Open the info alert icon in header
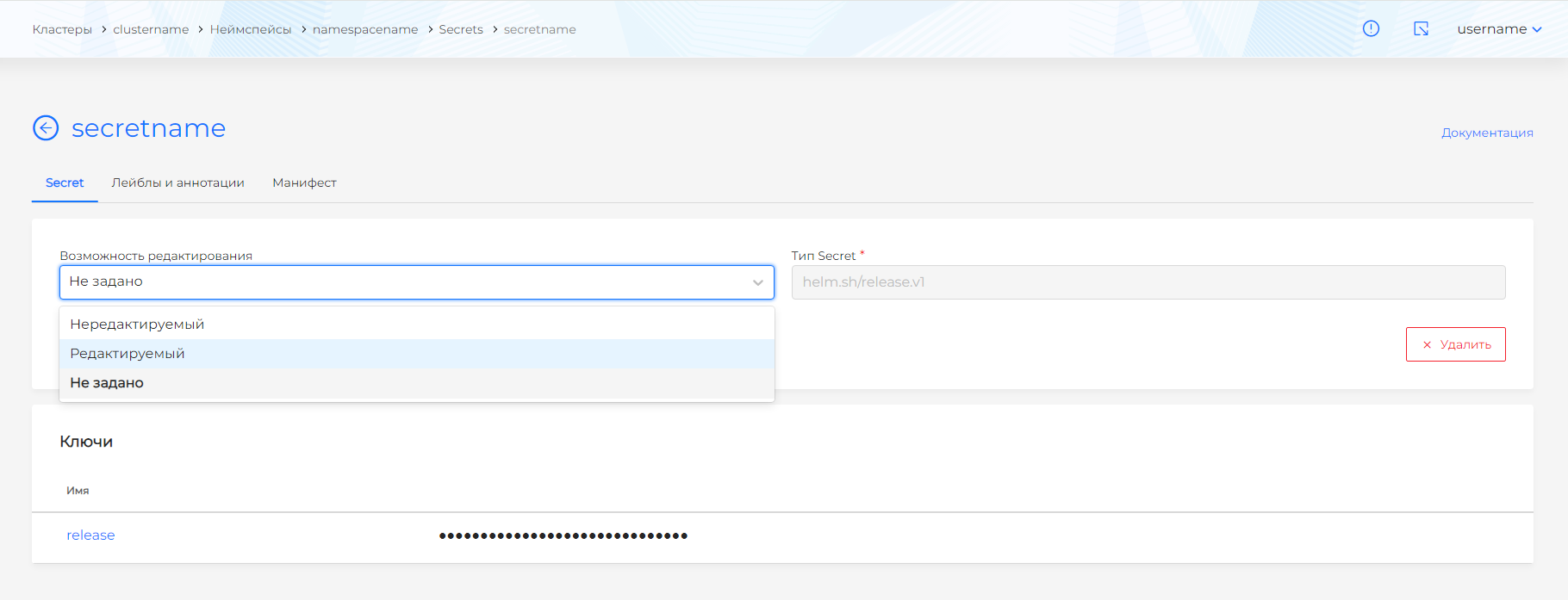Screen dimensions: 1568x600 tap(1371, 28)
